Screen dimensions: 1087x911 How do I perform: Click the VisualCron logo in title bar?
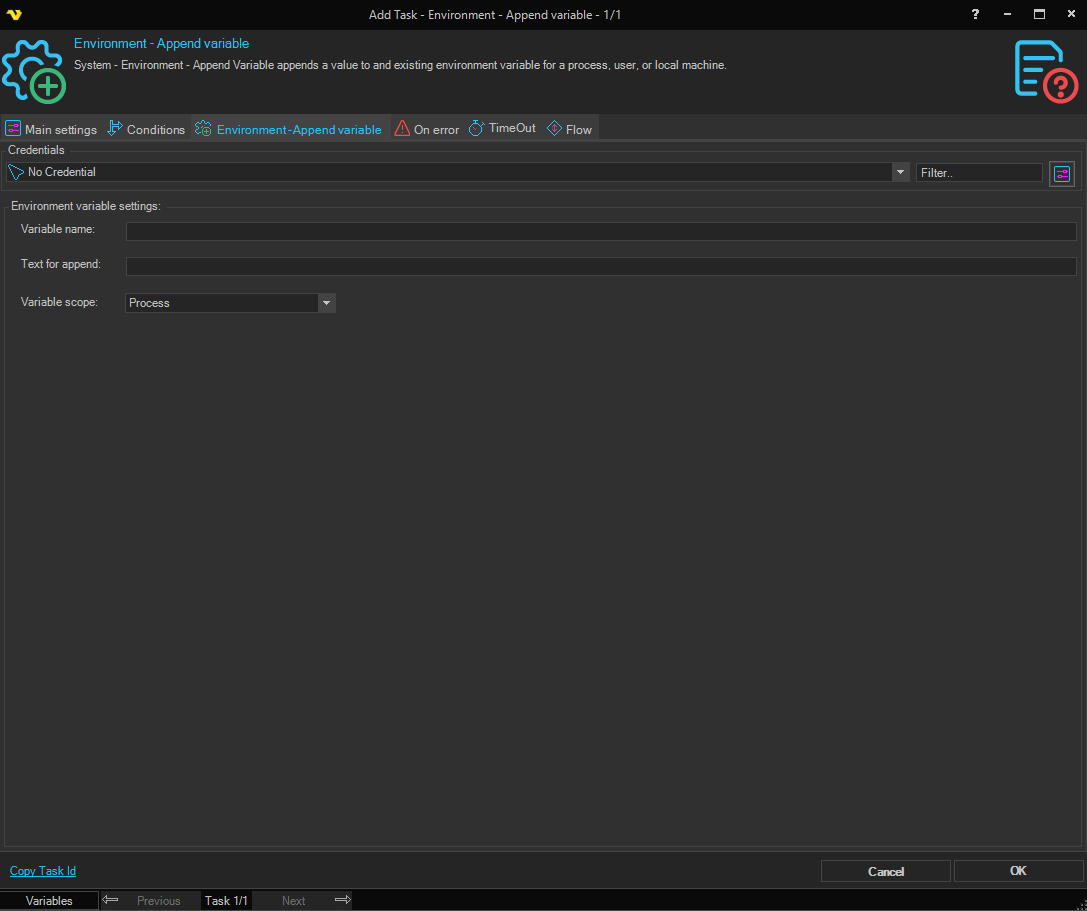[14, 14]
